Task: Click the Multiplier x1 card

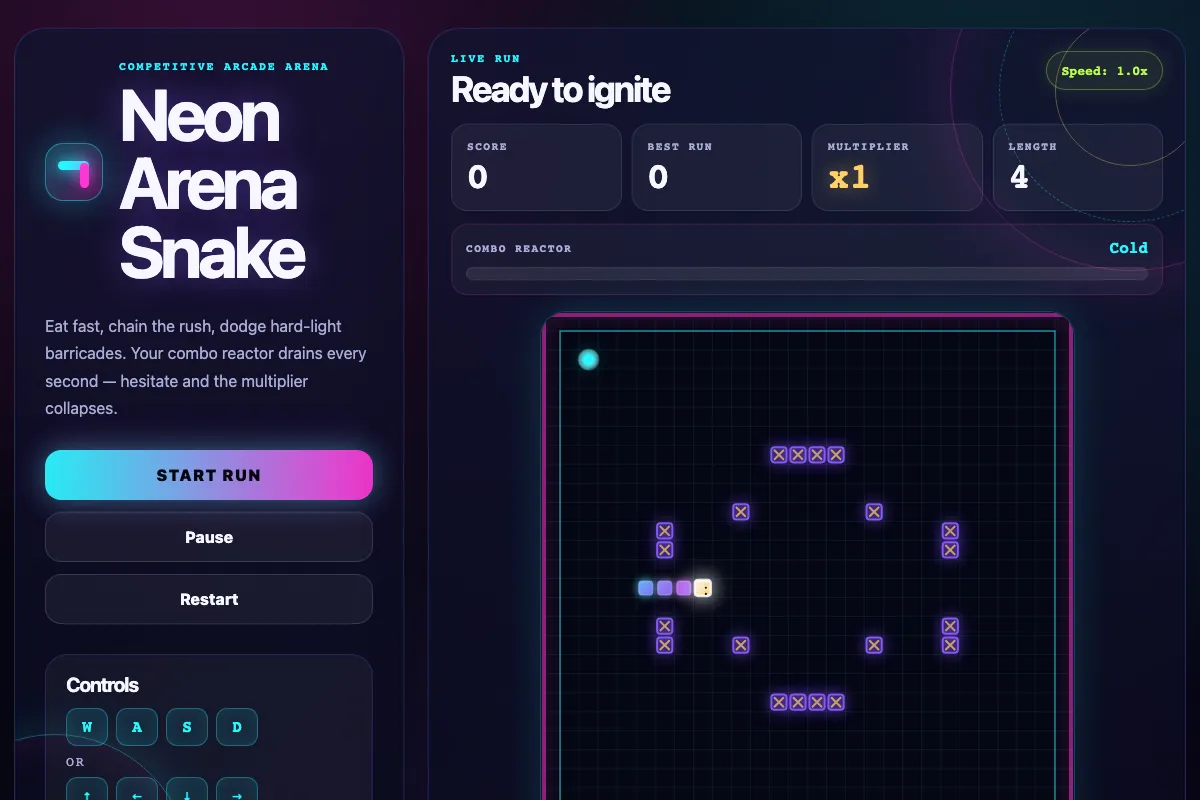Action: pyautogui.click(x=897, y=167)
